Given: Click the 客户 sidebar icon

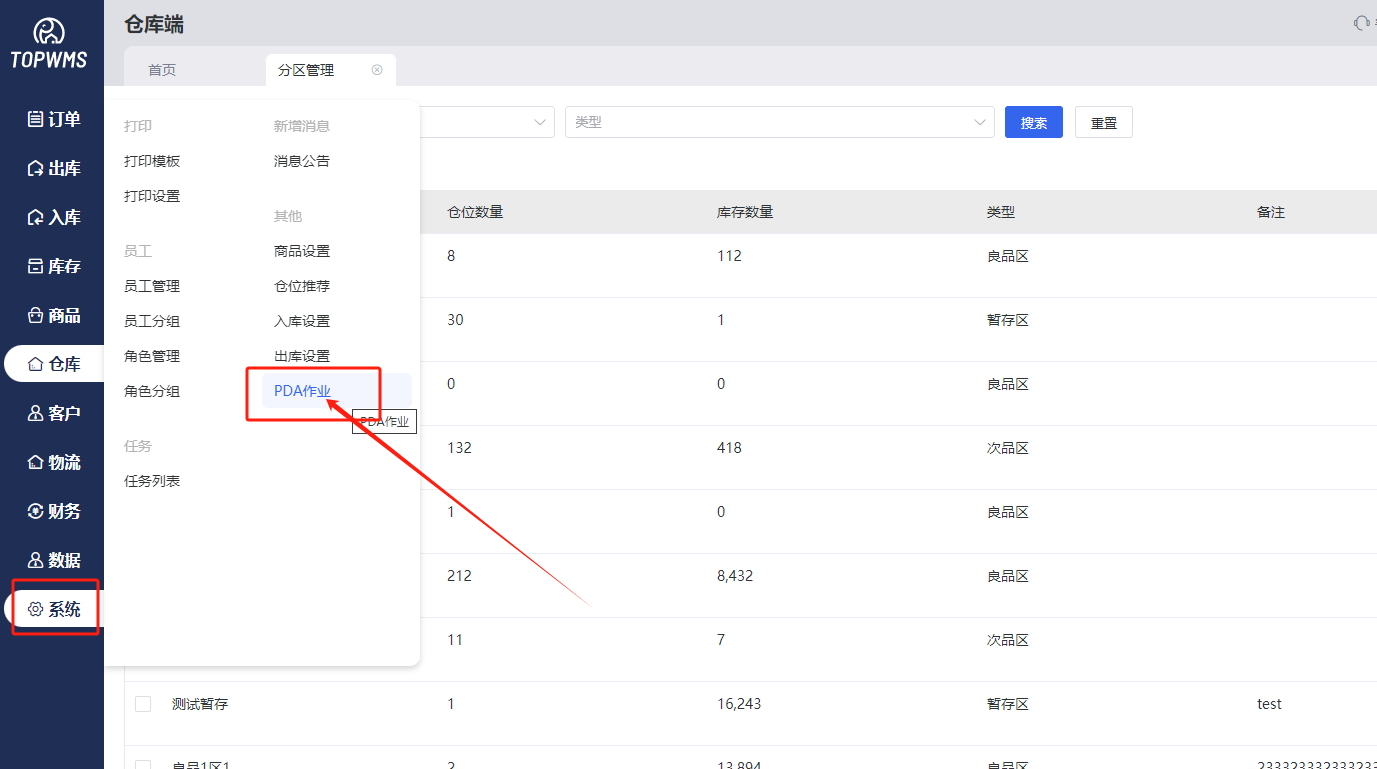Looking at the screenshot, I should pyautogui.click(x=36, y=413).
